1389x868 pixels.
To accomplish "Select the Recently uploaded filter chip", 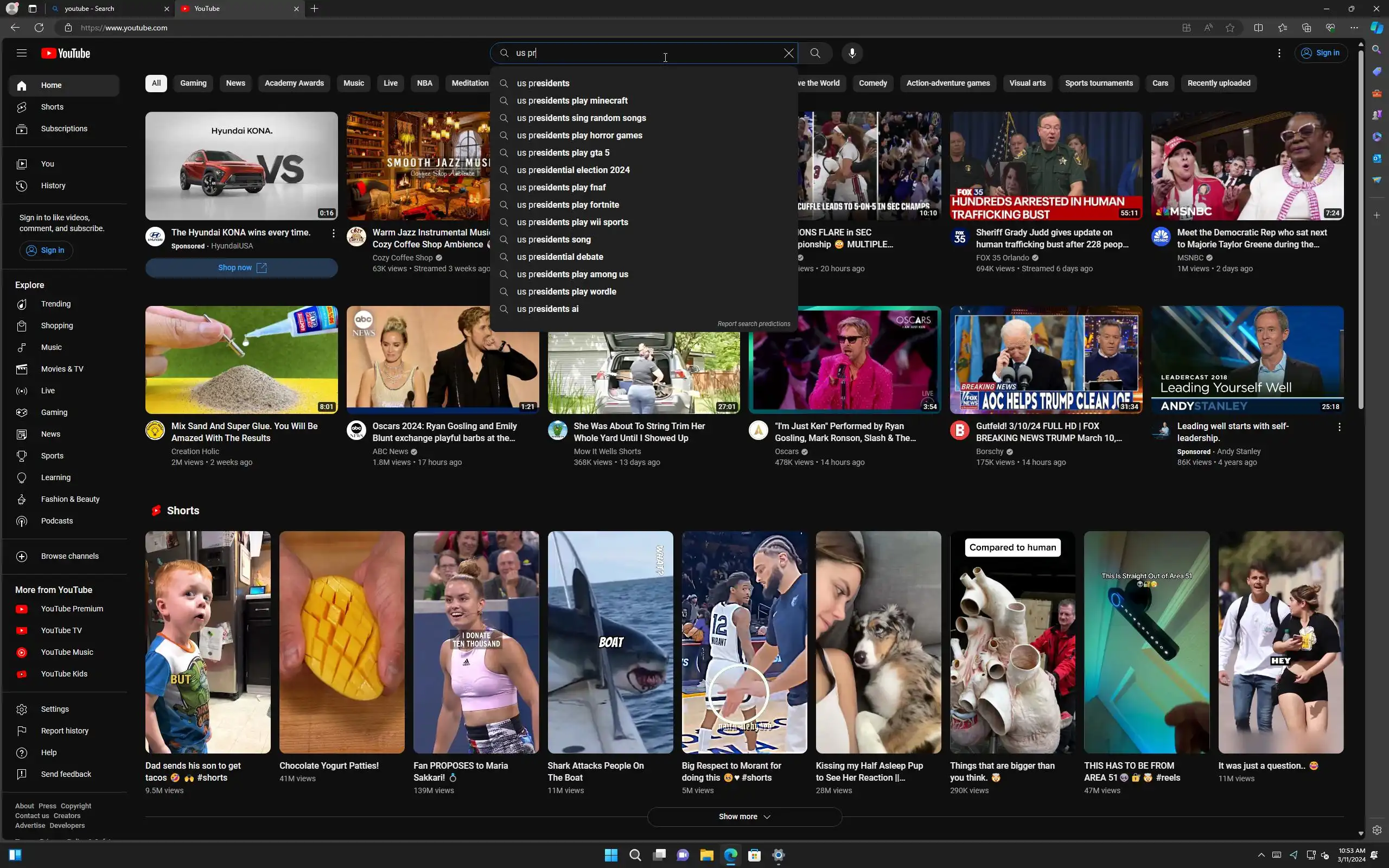I will pyautogui.click(x=1219, y=83).
